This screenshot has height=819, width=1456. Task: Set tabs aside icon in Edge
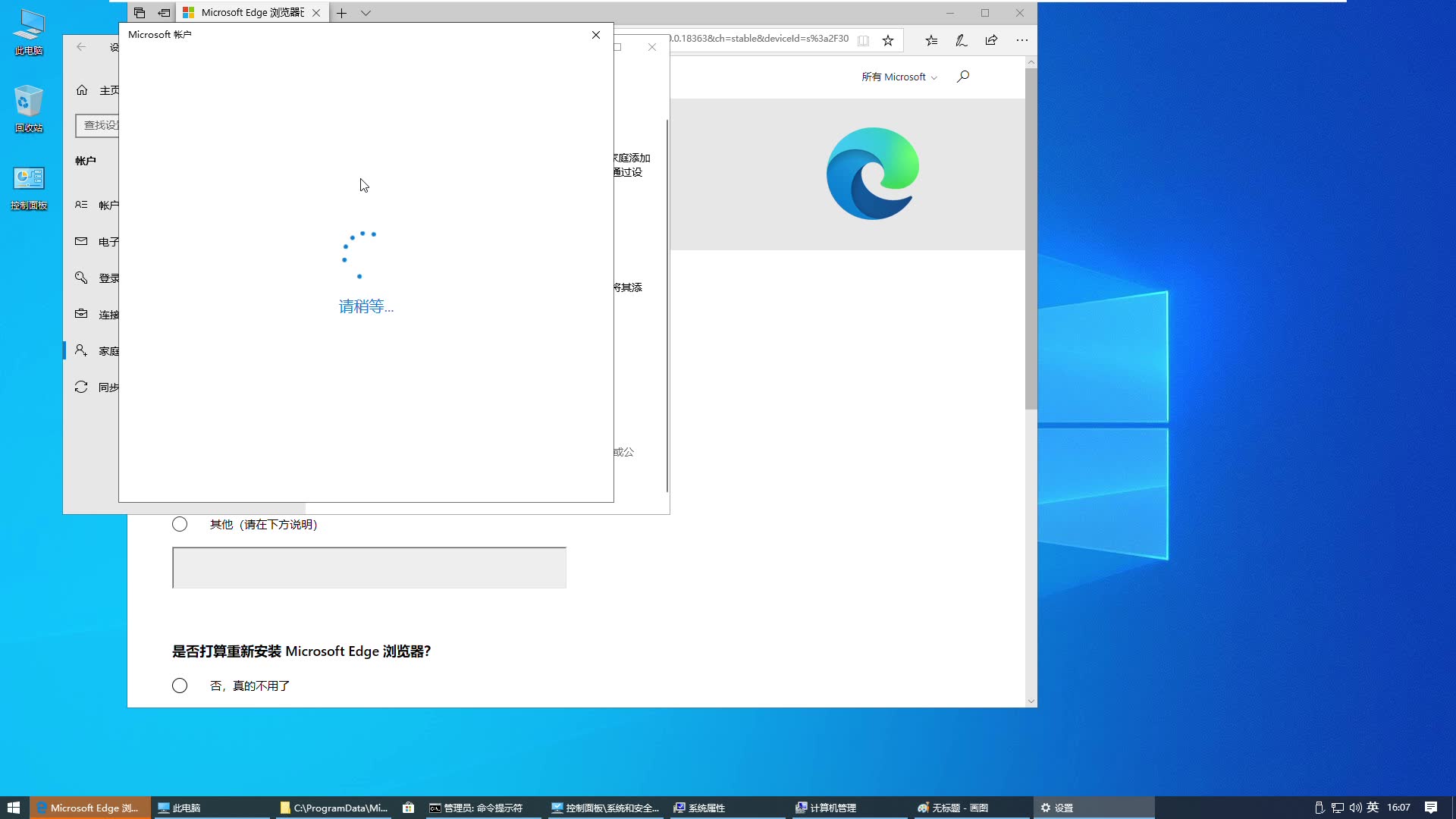164,13
